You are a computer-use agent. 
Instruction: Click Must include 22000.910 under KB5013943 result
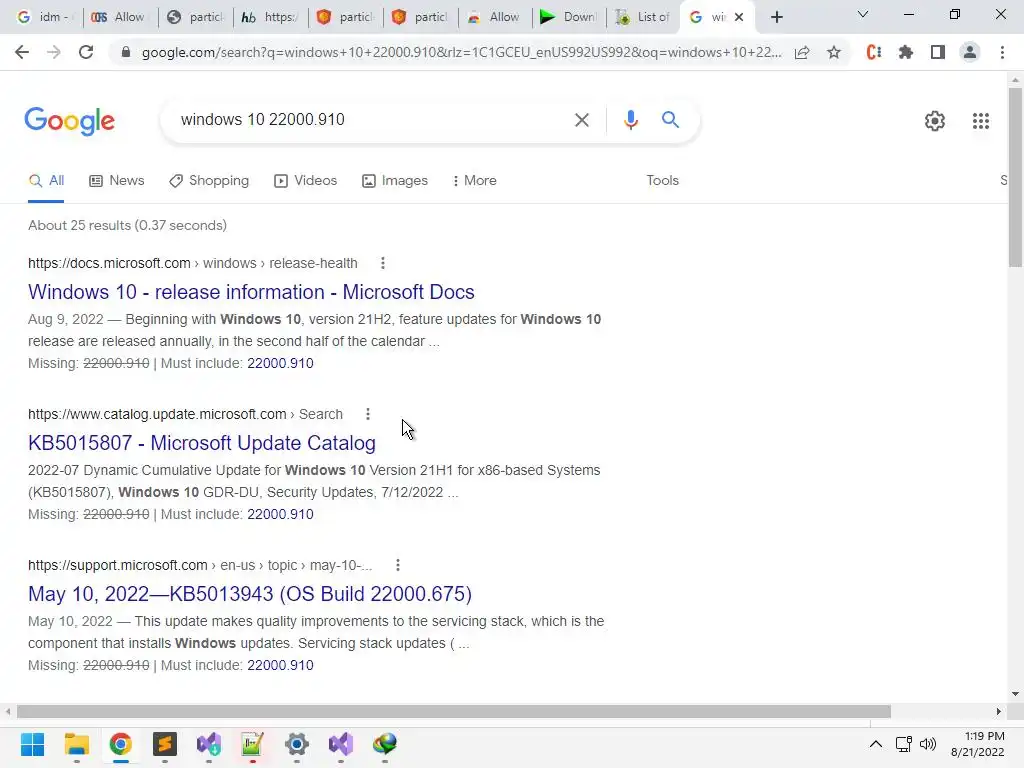(280, 665)
